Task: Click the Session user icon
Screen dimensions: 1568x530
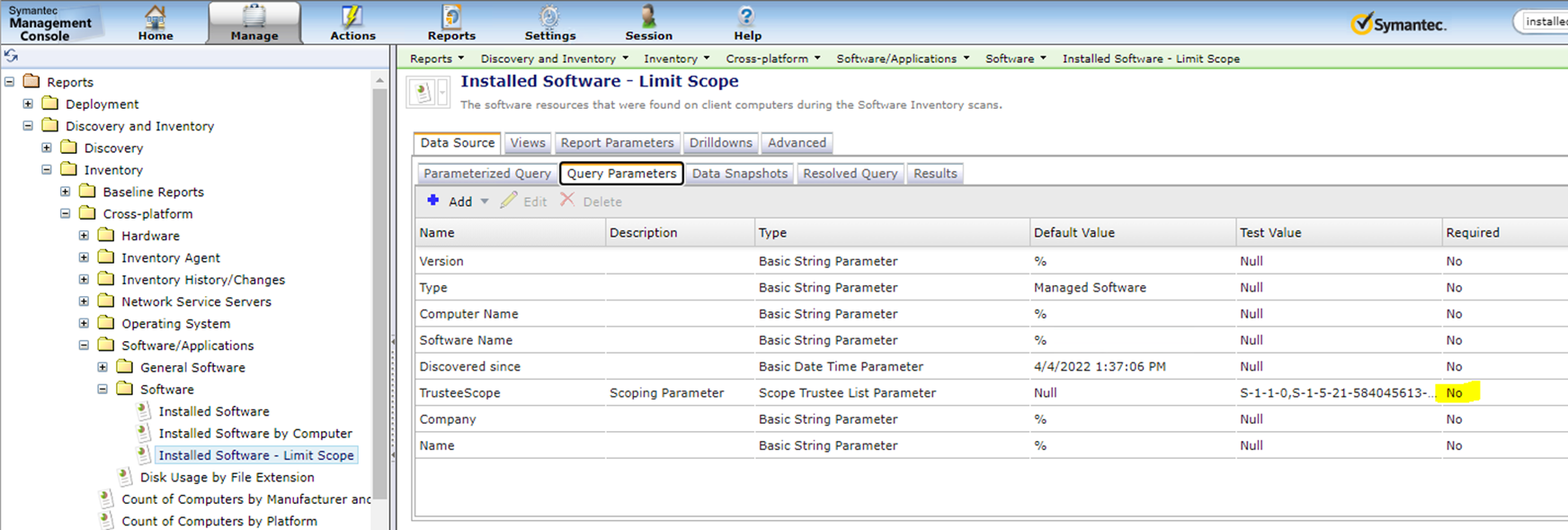Action: pyautogui.click(x=648, y=17)
